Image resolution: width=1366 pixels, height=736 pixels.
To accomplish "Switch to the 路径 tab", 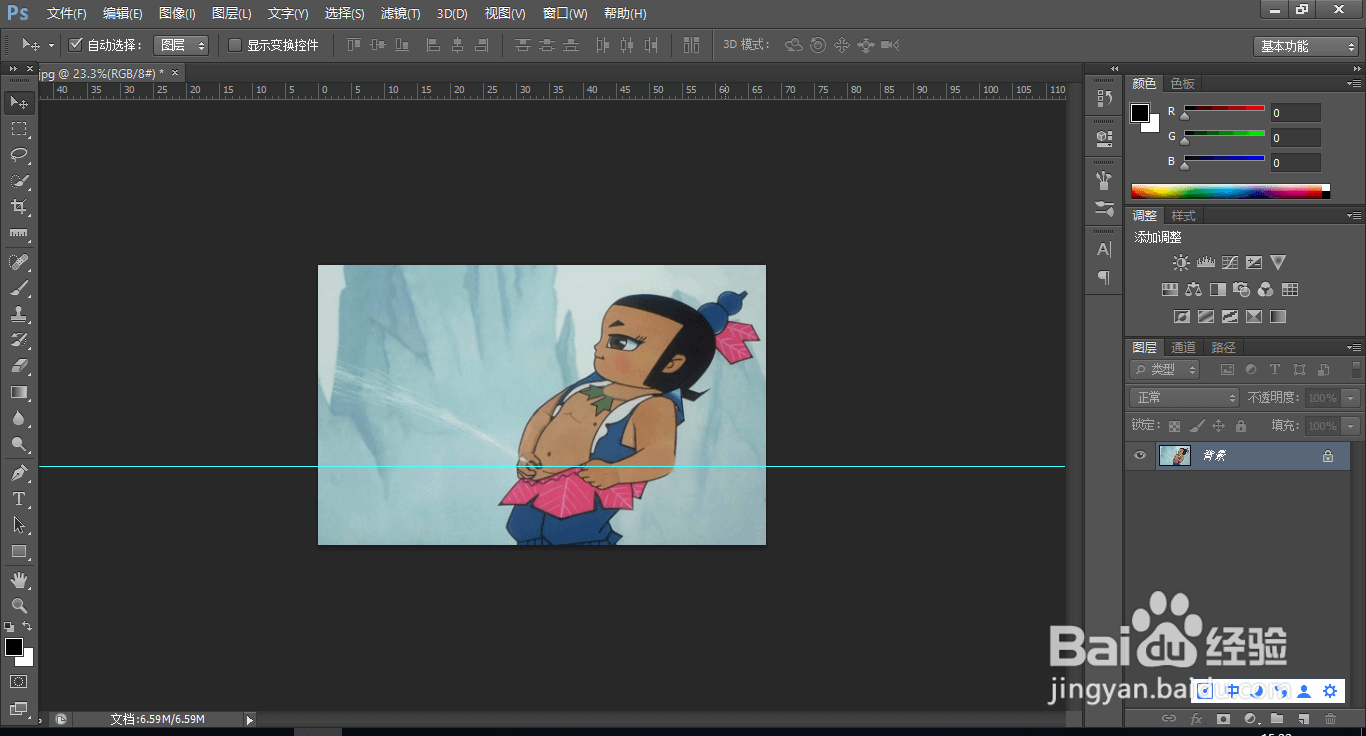I will 1223,348.
